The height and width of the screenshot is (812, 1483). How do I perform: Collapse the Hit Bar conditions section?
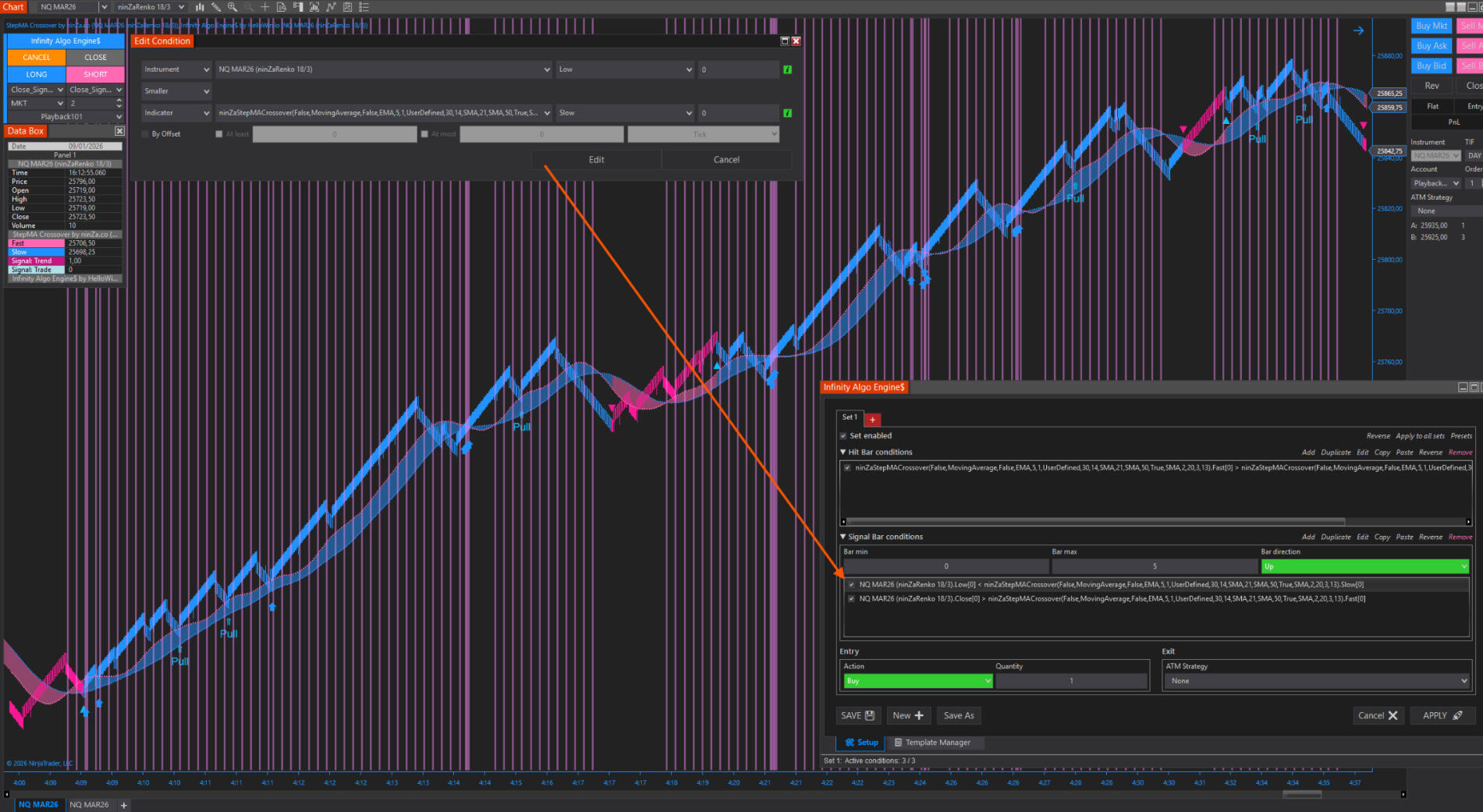tap(843, 452)
